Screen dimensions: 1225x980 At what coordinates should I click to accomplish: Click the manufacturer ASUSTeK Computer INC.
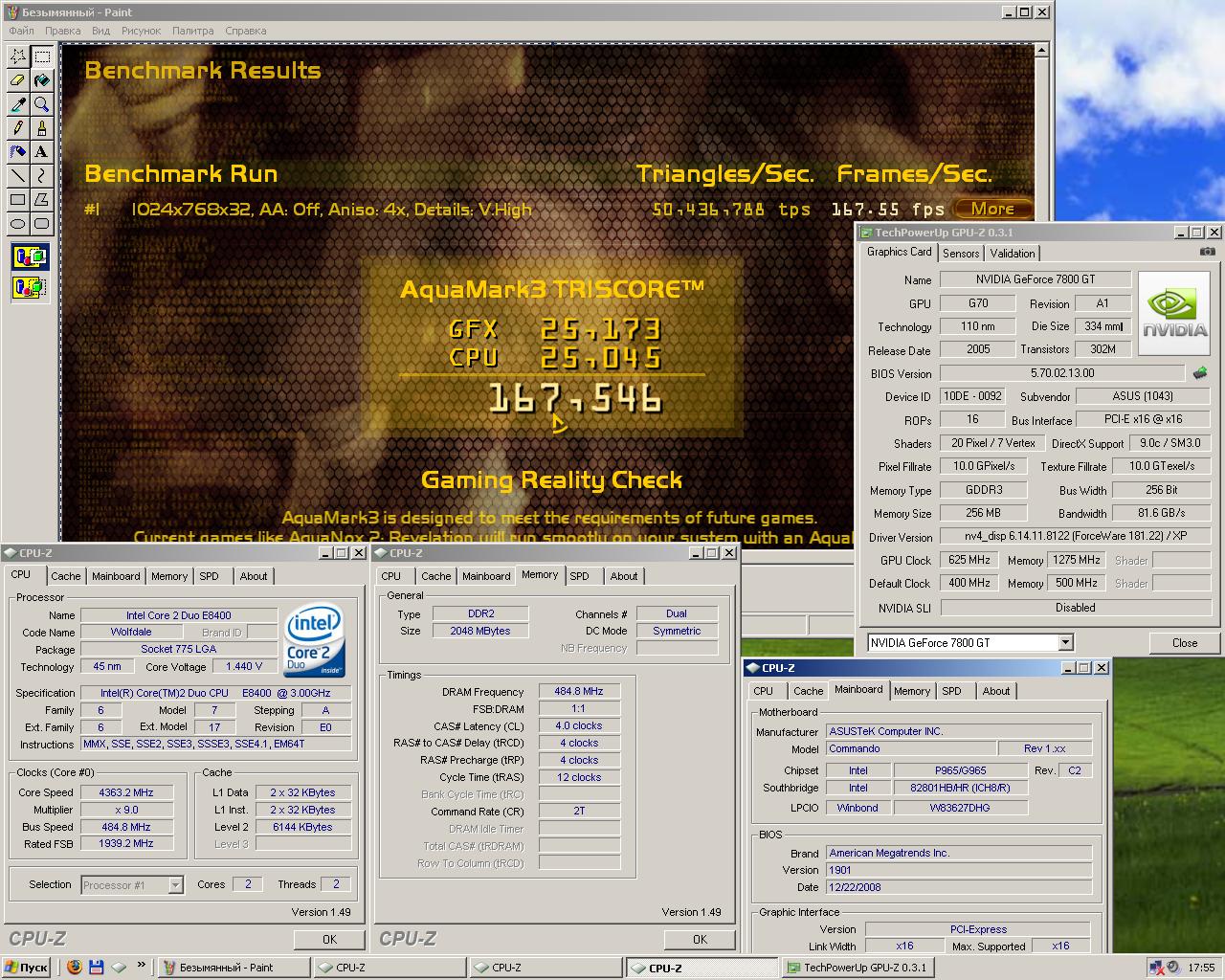click(x=959, y=731)
